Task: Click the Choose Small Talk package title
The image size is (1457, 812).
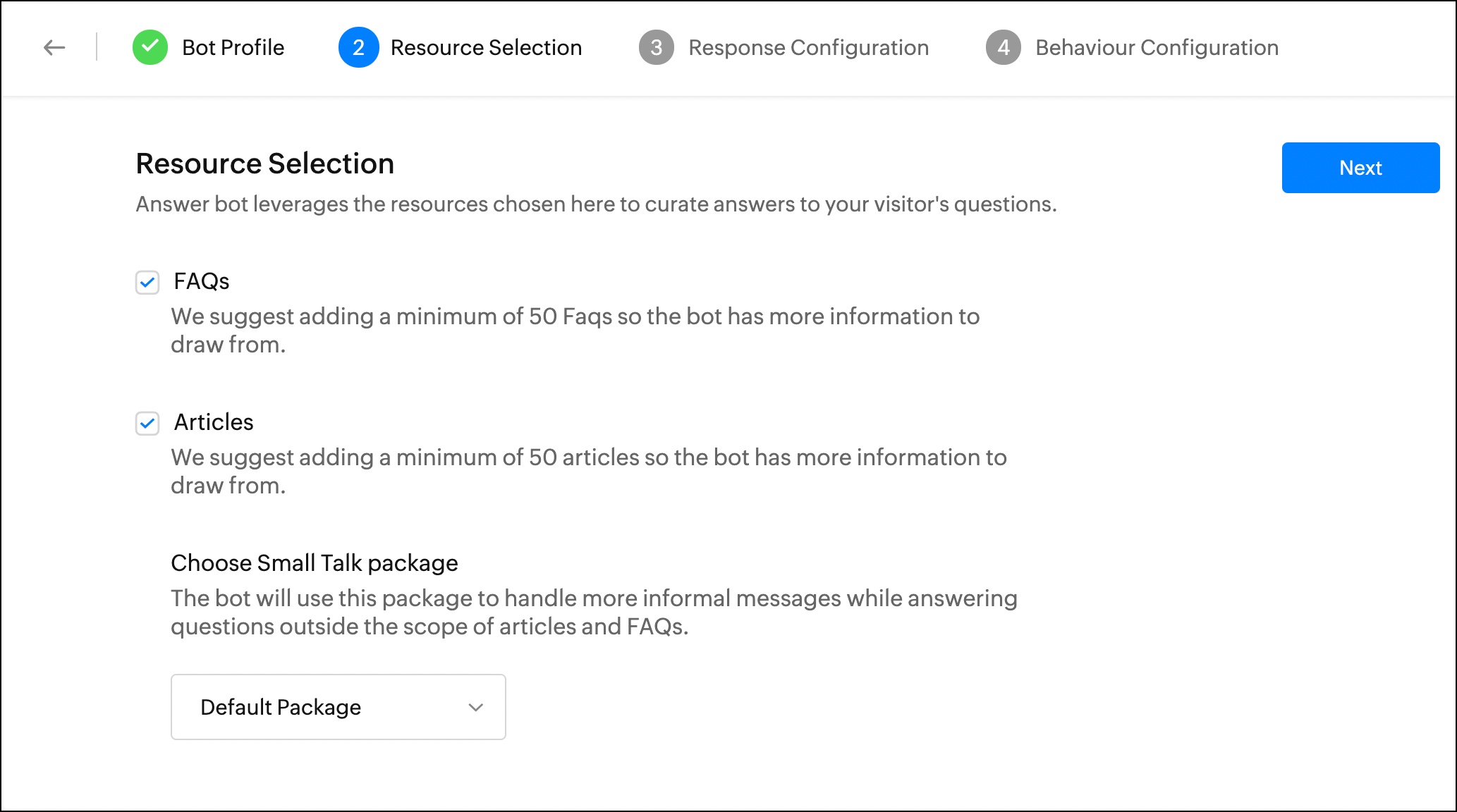Action: [x=315, y=563]
